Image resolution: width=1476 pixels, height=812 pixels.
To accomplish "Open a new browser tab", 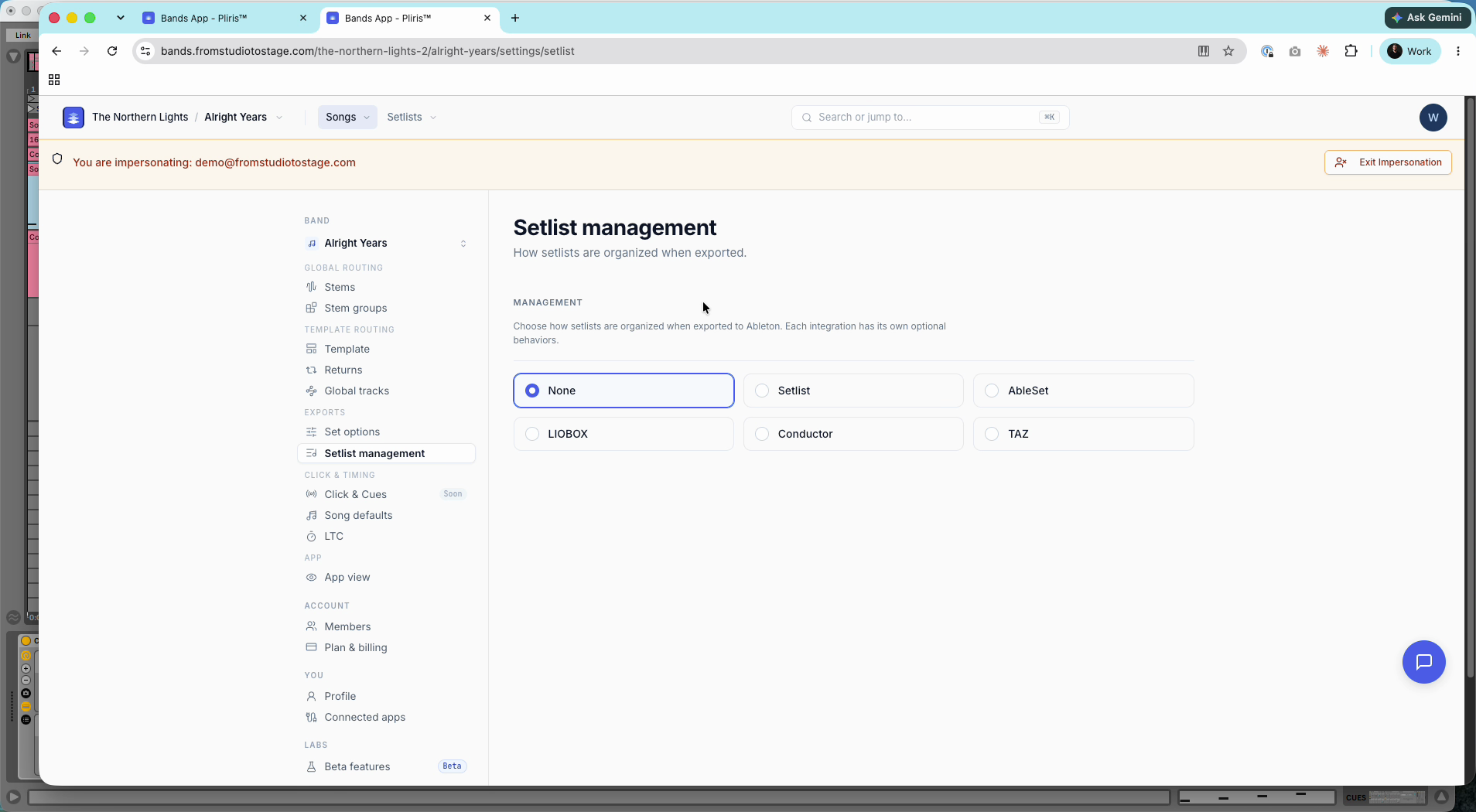I will coord(515,18).
